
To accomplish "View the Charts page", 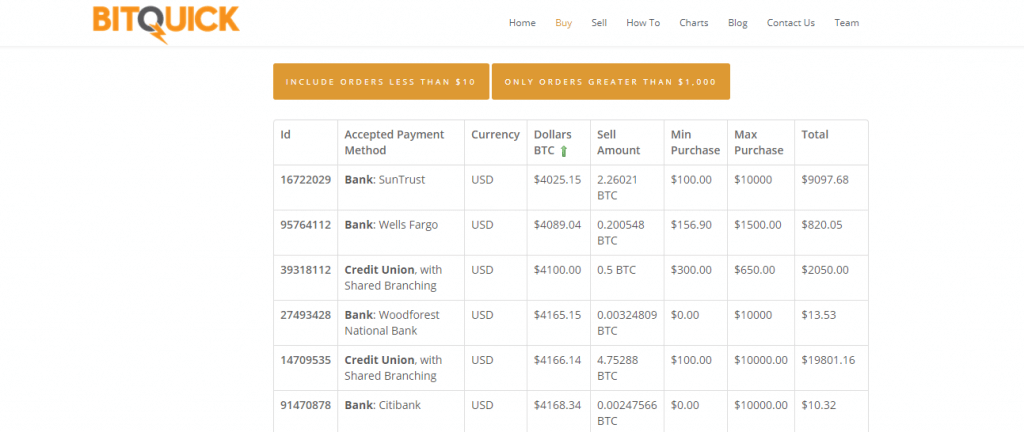I will click(x=694, y=23).
